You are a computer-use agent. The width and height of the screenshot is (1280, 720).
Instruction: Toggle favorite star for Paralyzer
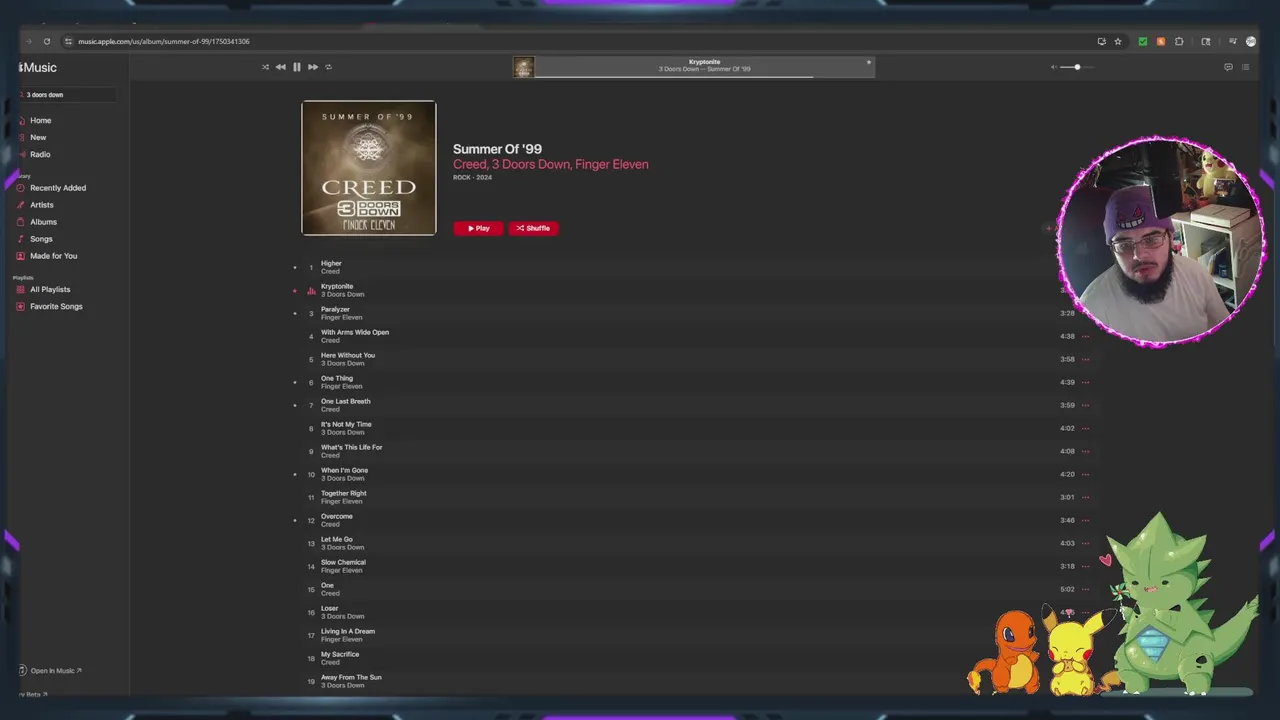coord(295,314)
